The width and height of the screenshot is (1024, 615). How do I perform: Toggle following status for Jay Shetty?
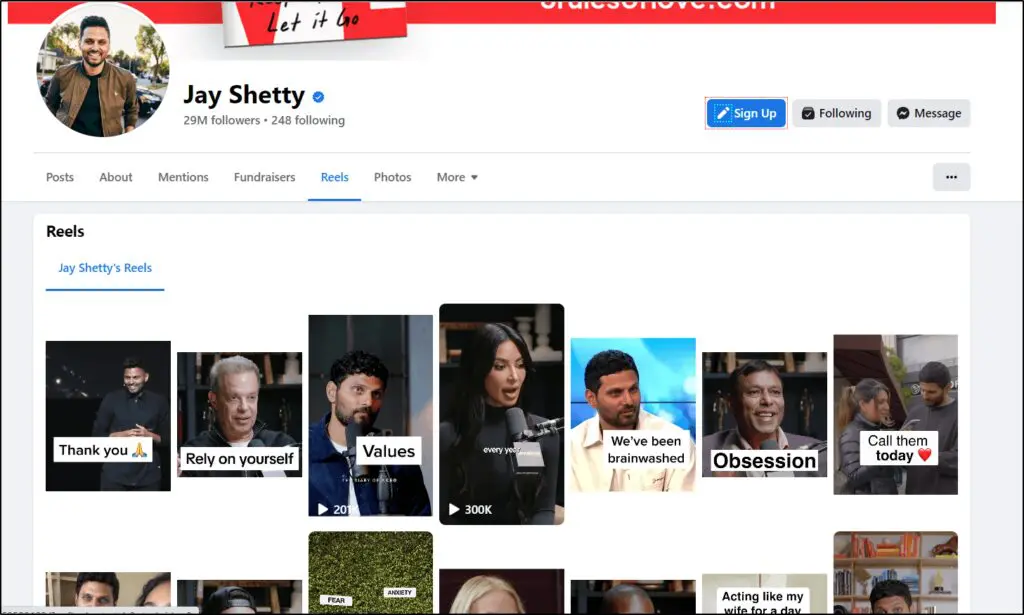pos(836,113)
